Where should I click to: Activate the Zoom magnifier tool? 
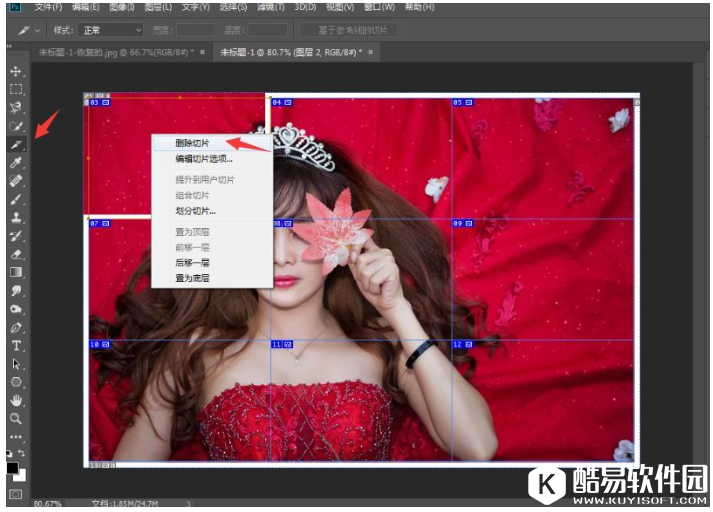tap(16, 418)
